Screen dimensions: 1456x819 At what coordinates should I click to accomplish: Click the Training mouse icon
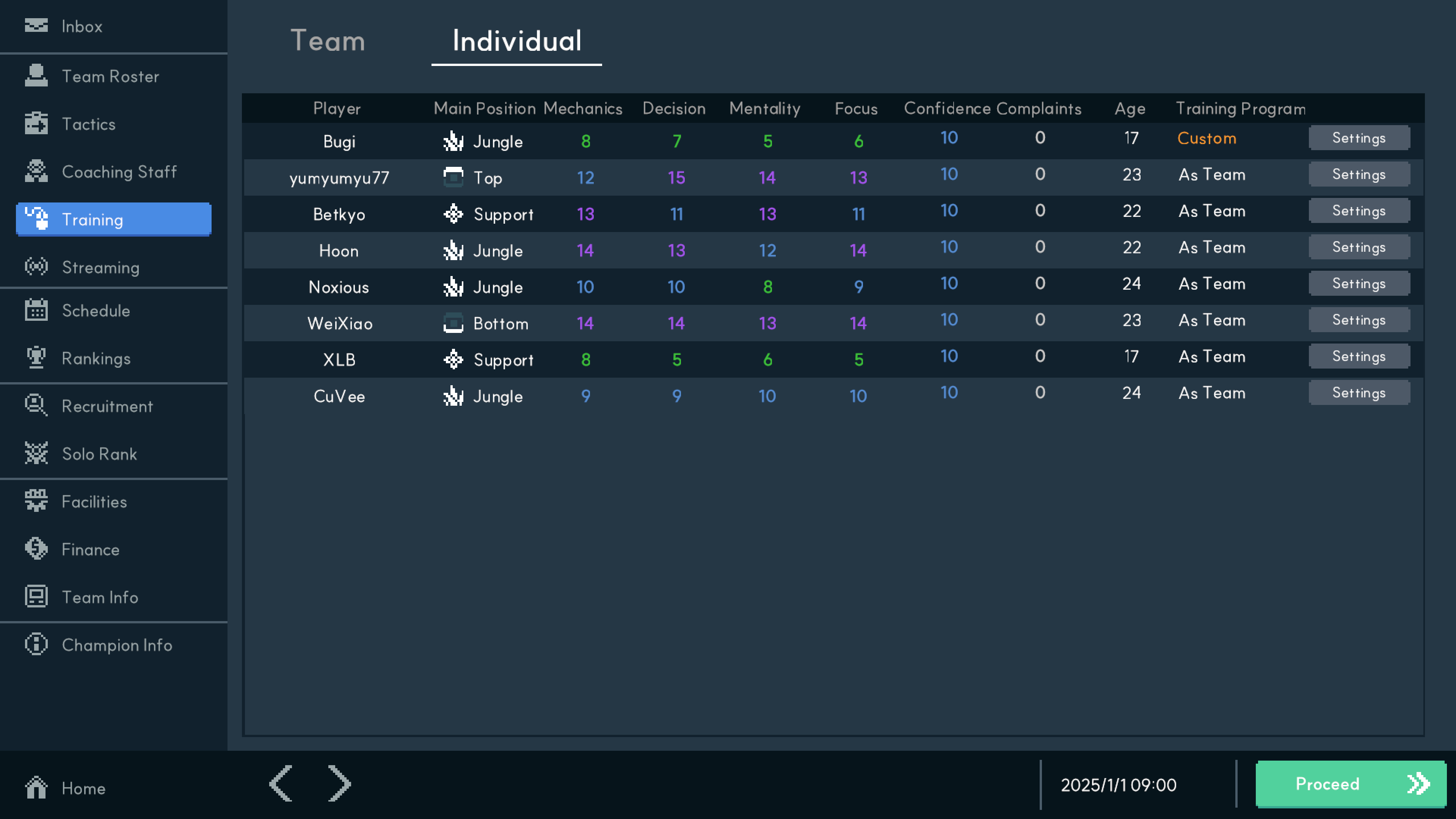click(x=36, y=219)
